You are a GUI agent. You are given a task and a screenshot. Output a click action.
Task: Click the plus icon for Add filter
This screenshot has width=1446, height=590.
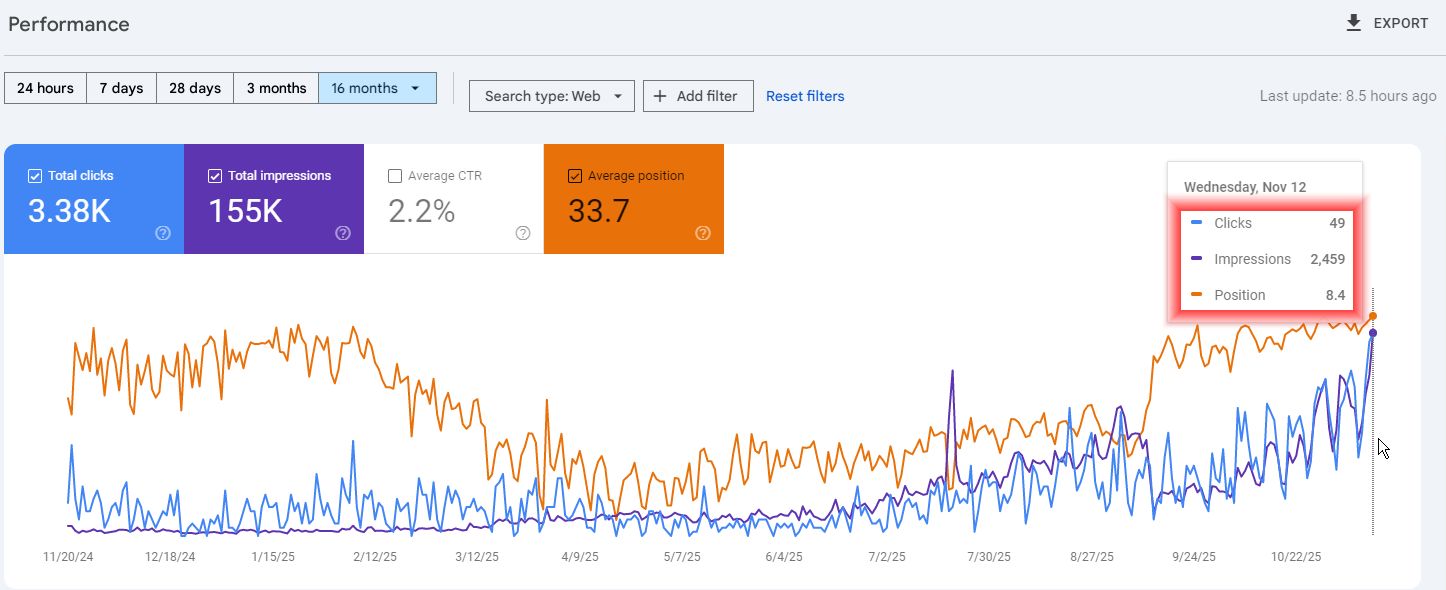[660, 96]
